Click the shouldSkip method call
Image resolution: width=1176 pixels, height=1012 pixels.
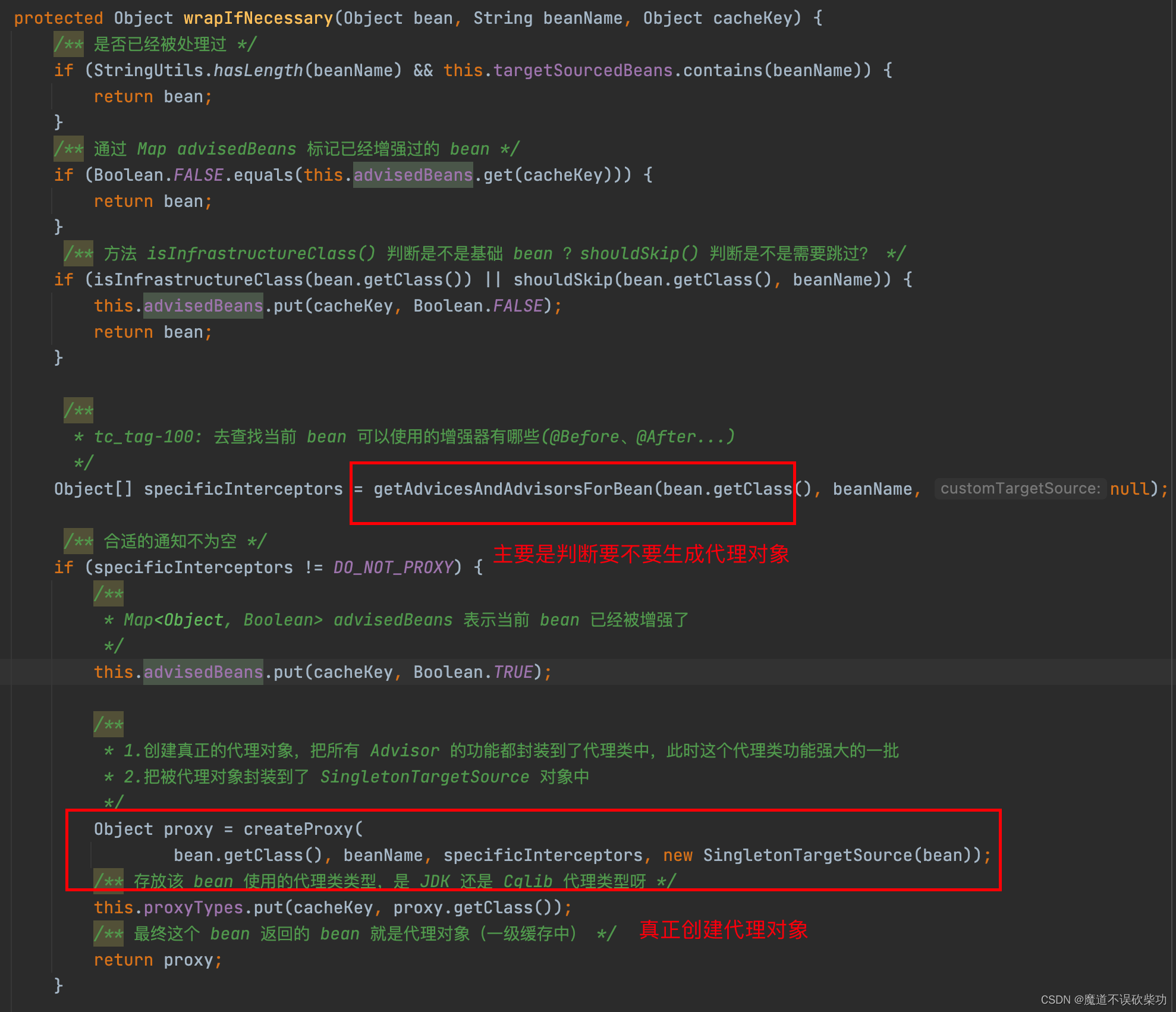[562, 279]
